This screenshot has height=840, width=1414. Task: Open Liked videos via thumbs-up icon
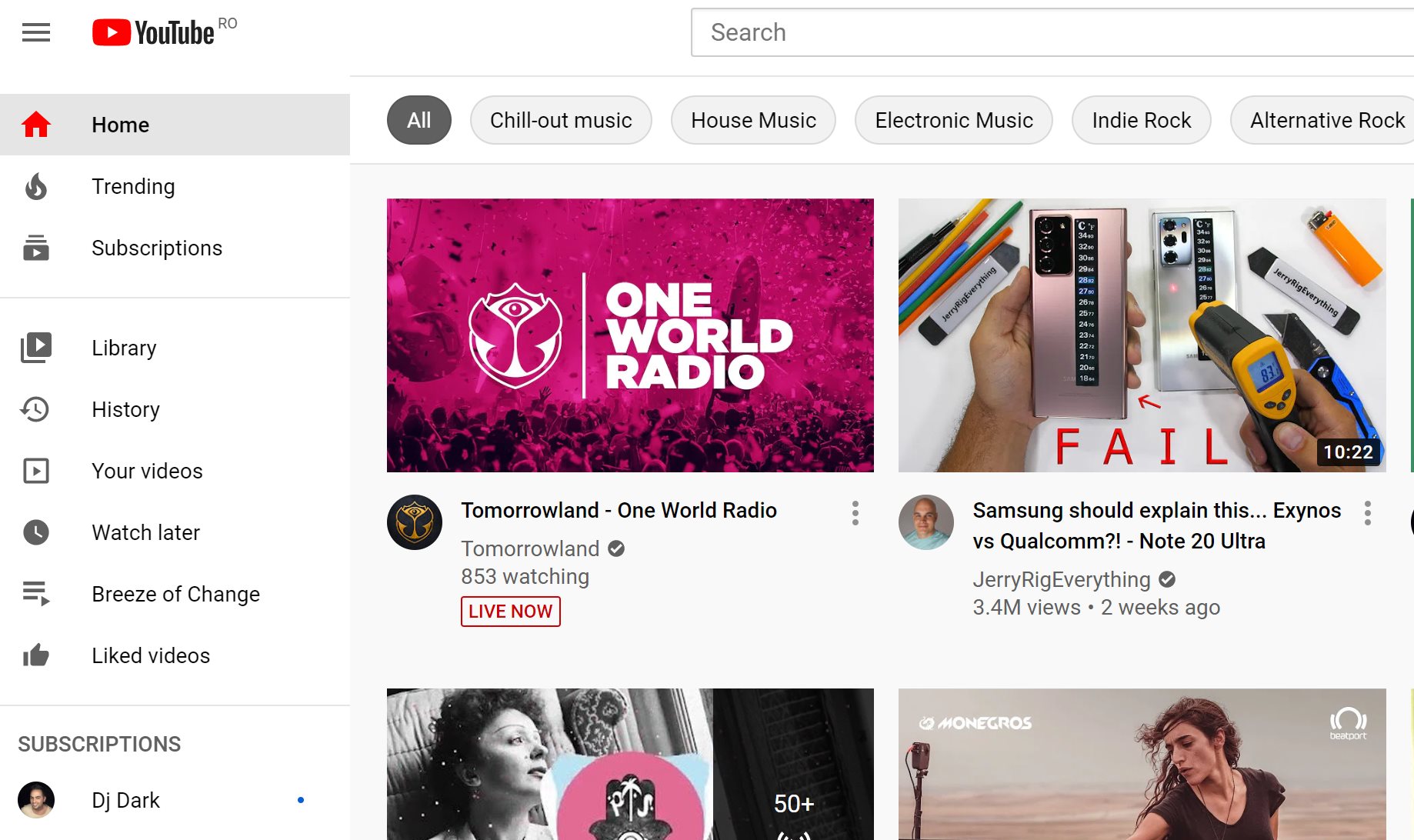(35, 655)
